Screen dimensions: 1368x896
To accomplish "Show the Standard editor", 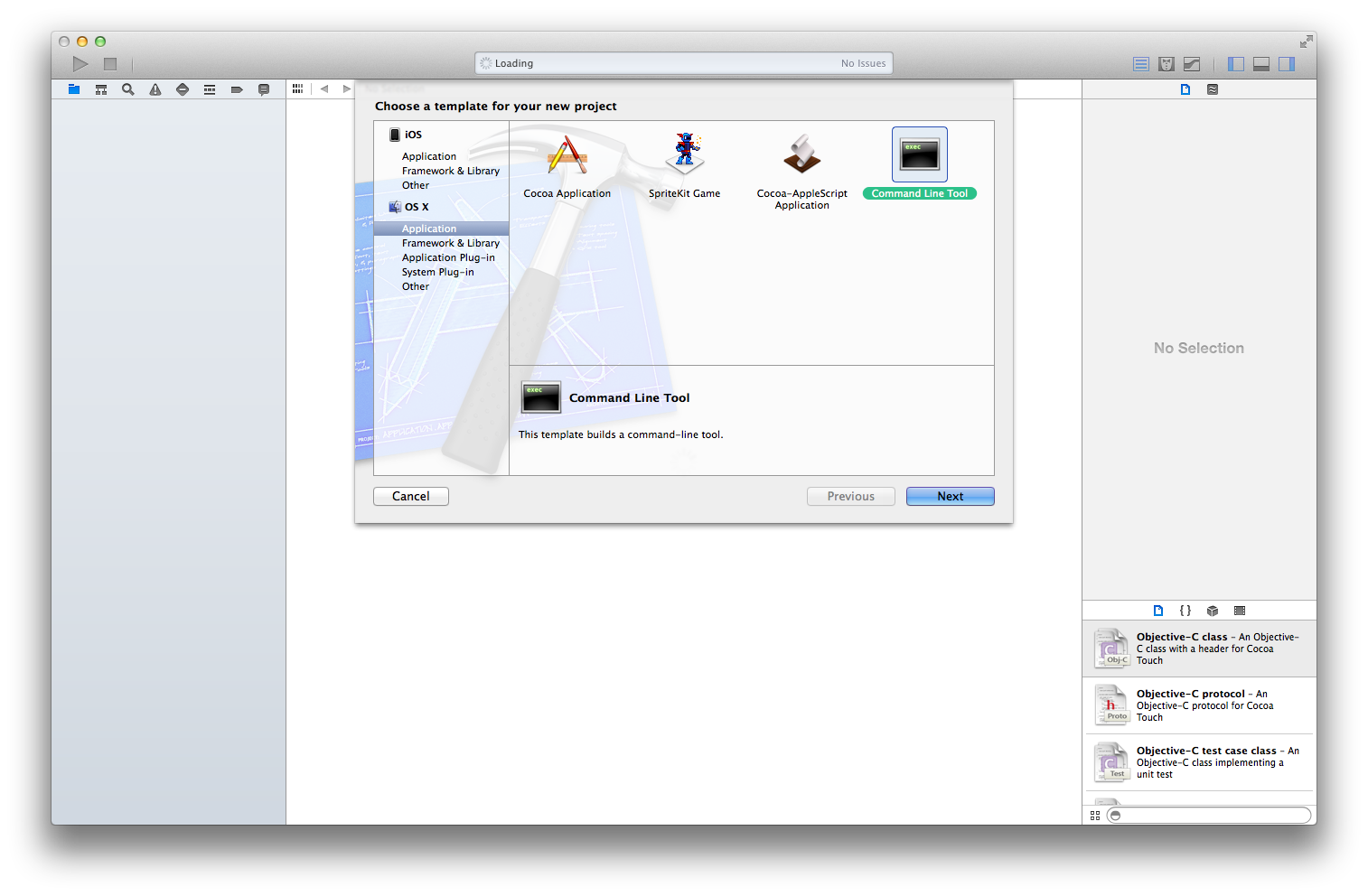I will coord(1141,64).
